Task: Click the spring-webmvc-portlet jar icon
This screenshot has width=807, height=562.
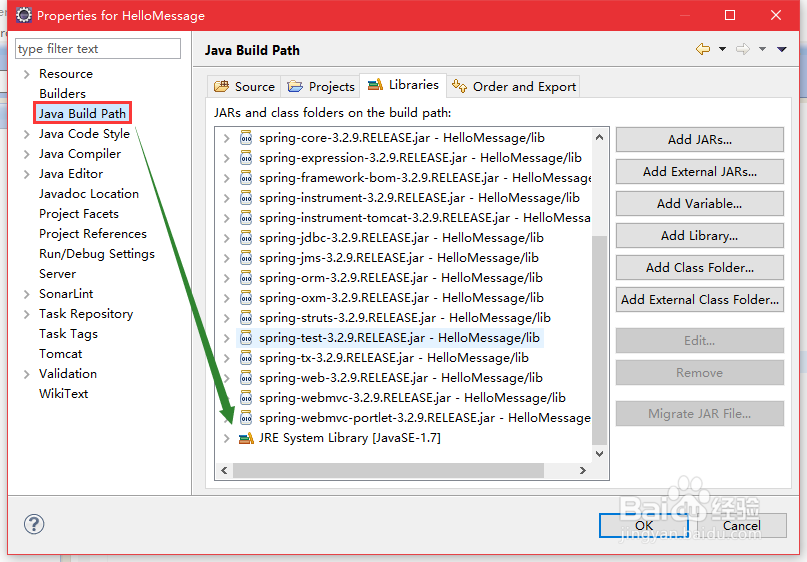Action: coord(246,418)
